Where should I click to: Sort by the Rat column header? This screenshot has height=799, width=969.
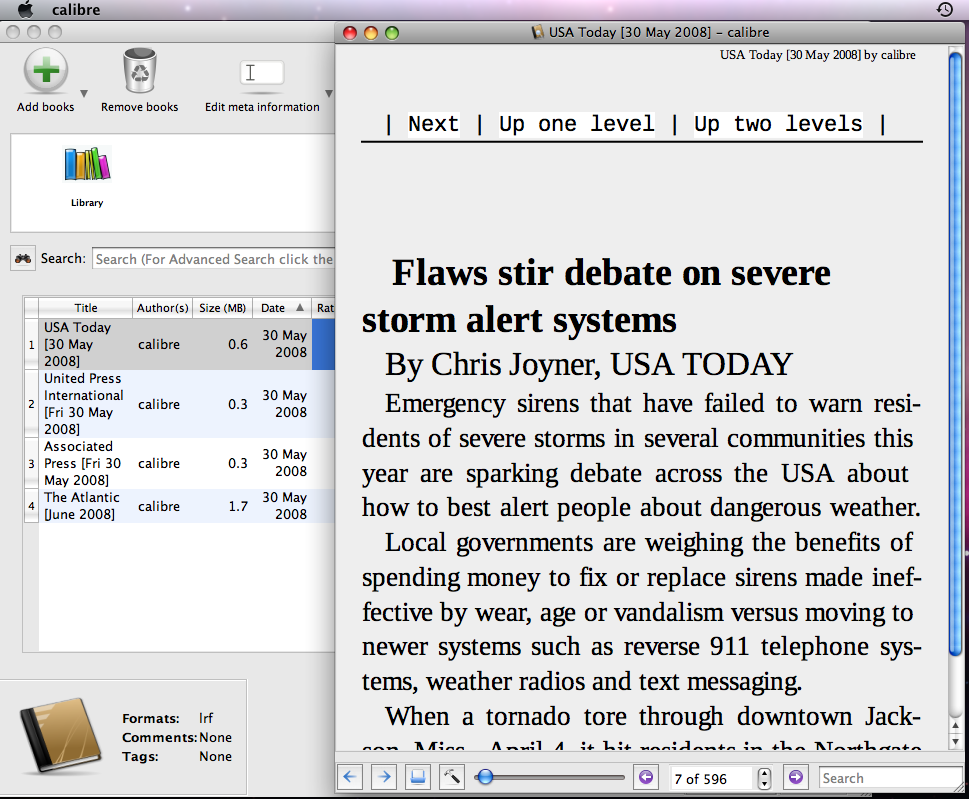[325, 308]
